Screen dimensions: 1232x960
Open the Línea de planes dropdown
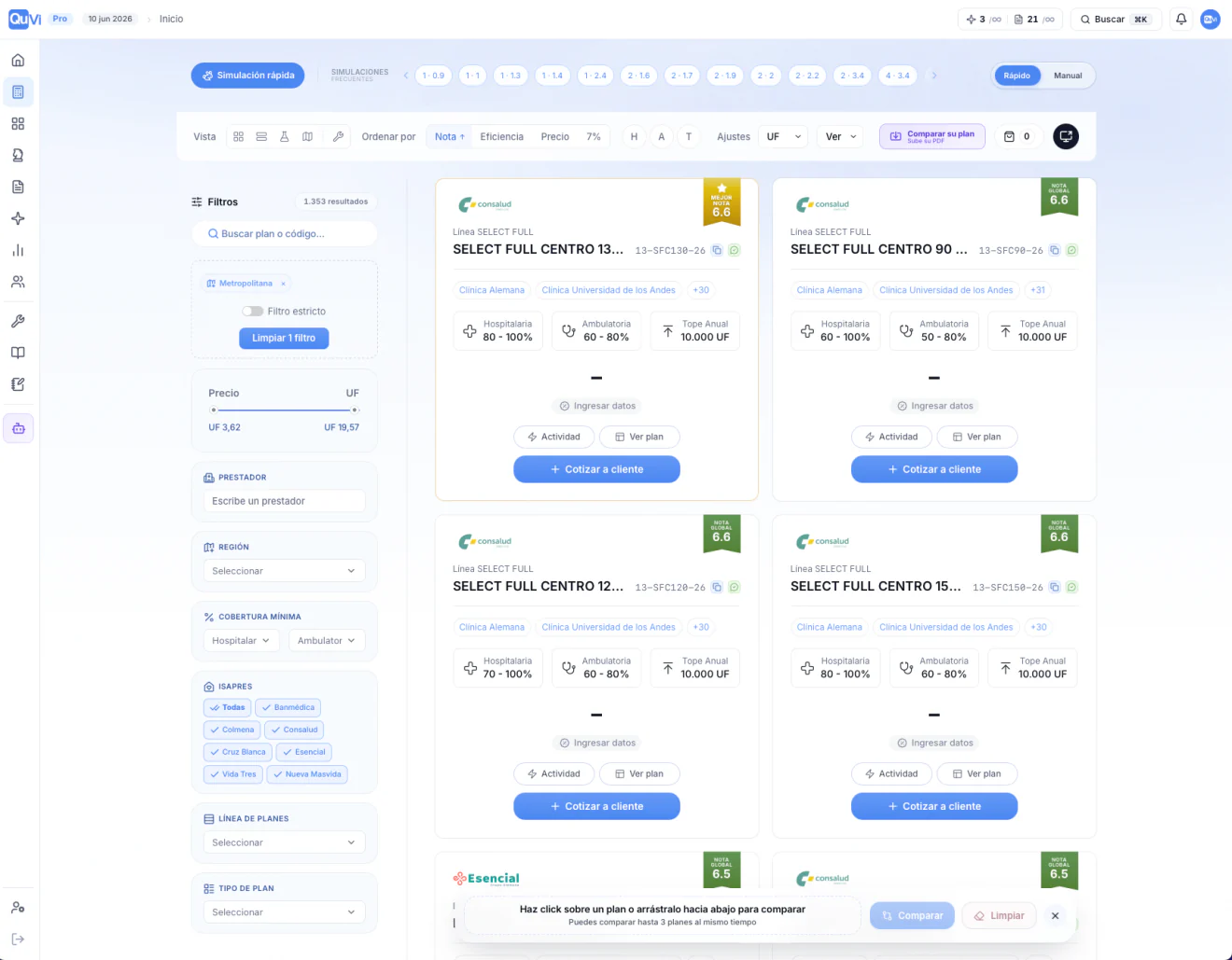284,842
